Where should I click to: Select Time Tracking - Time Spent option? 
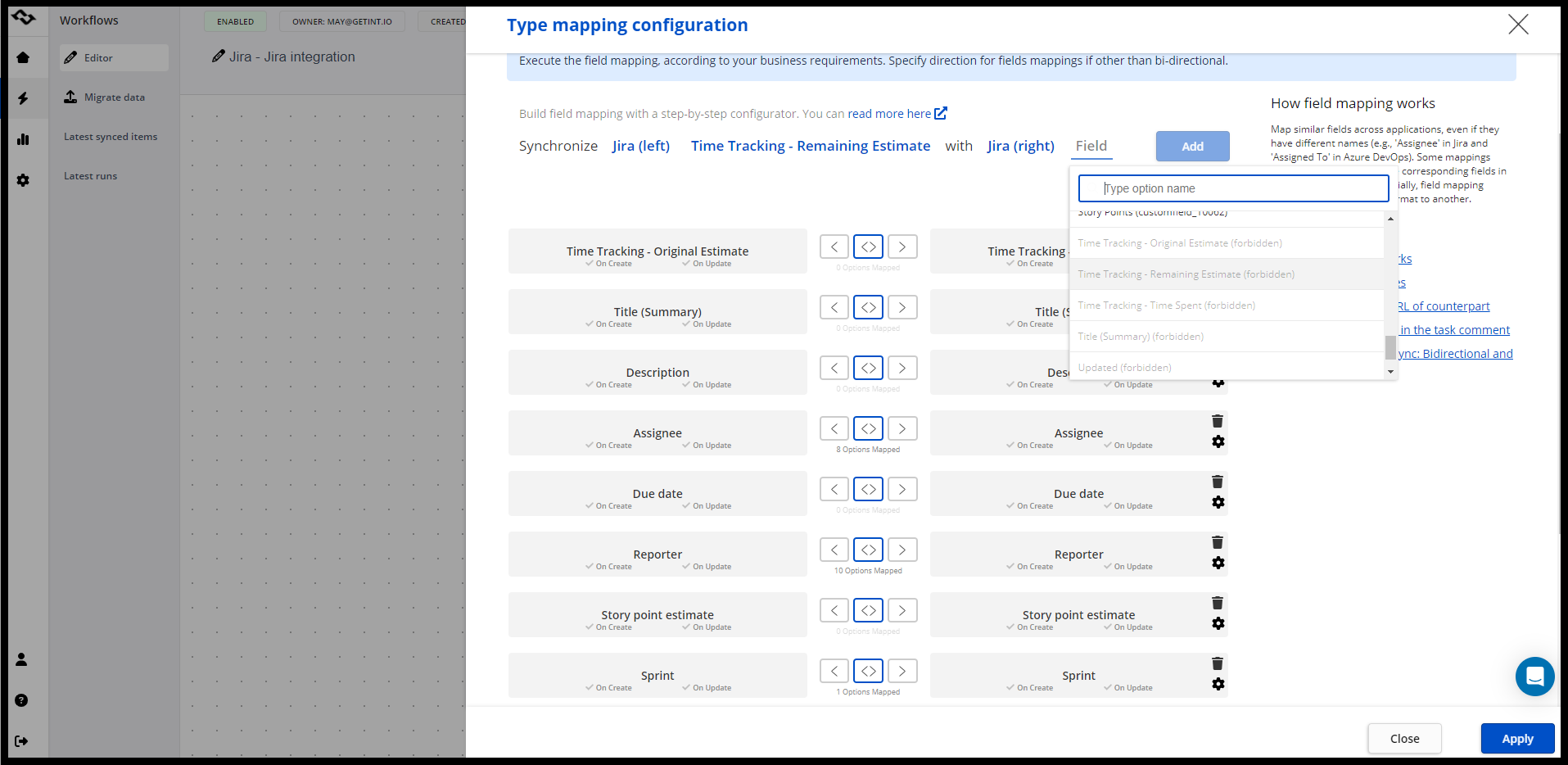click(1166, 306)
